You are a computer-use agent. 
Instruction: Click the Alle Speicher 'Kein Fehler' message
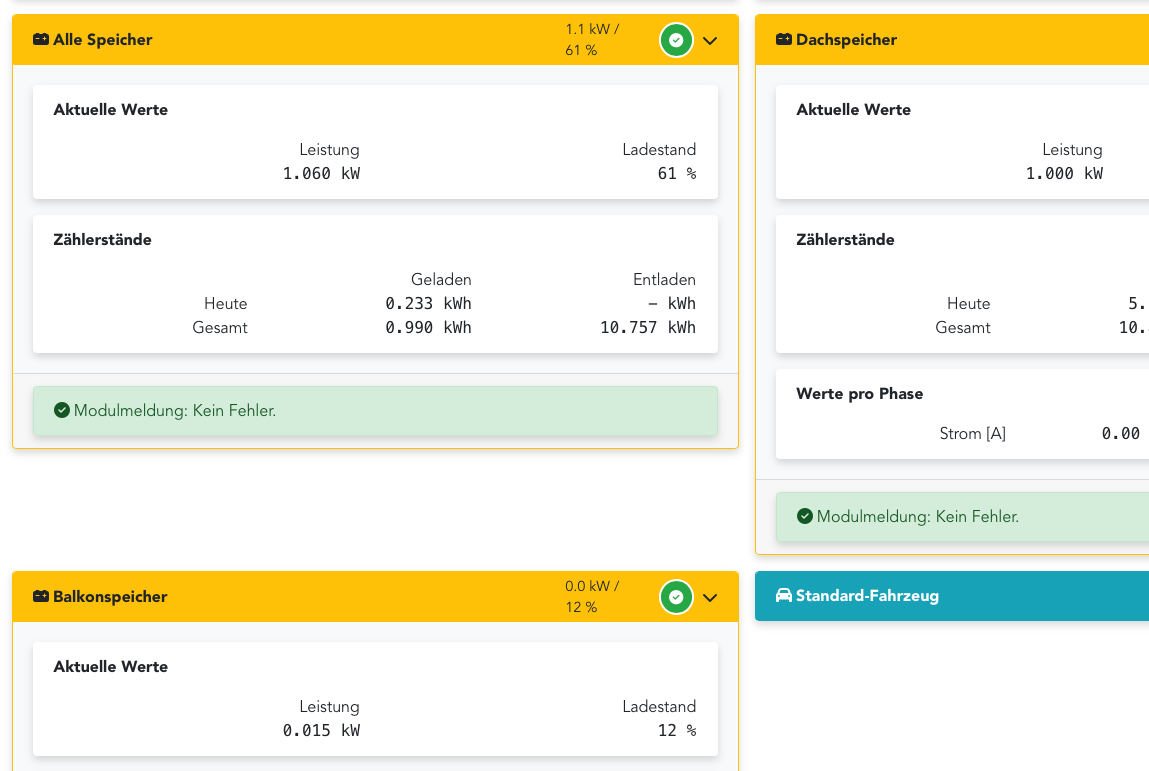[x=175, y=410]
